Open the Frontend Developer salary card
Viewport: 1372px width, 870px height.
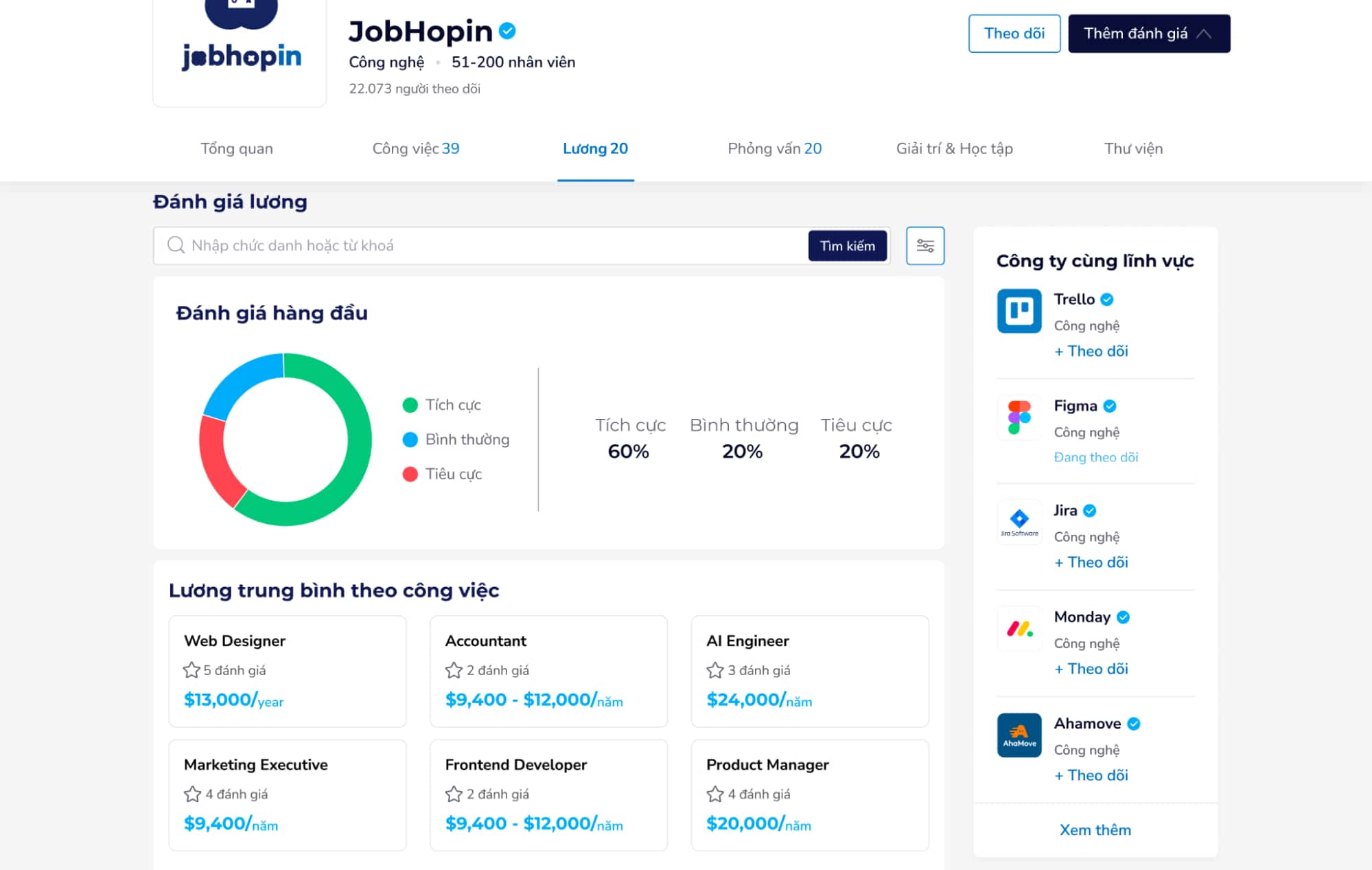coord(548,795)
